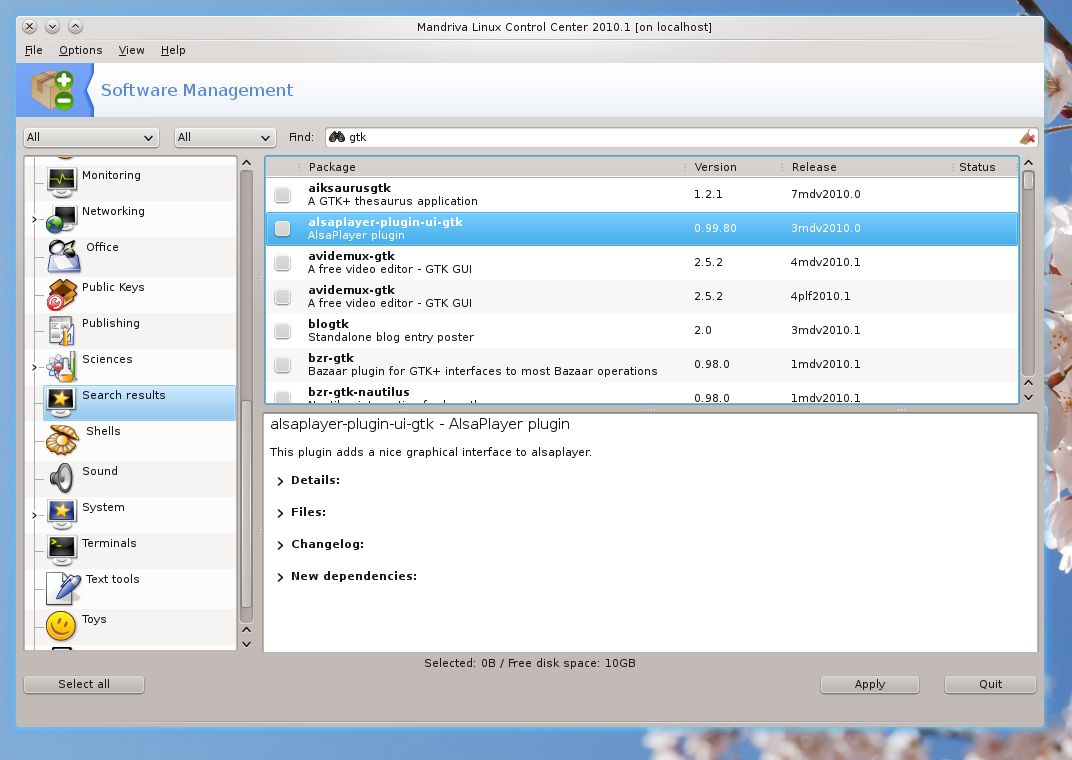Click the Sound speaker icon
Image resolution: width=1072 pixels, height=760 pixels.
pos(62,478)
